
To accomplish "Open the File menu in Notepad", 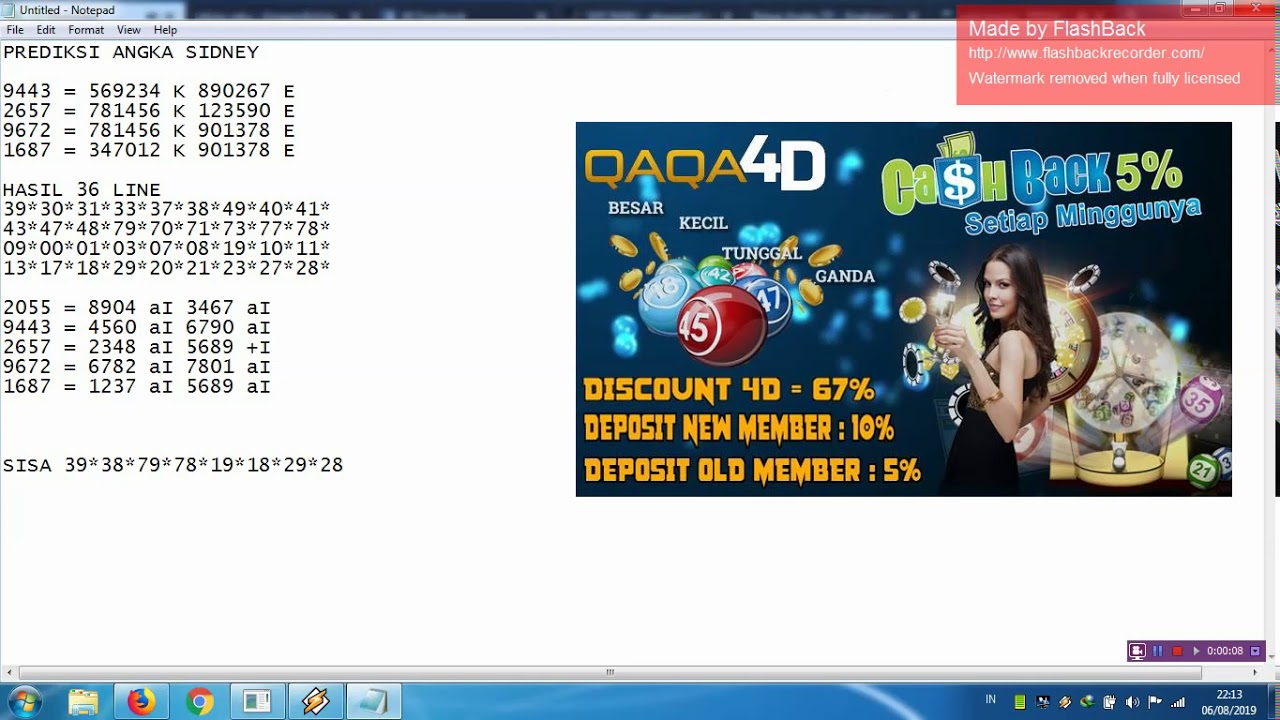I will tap(15, 30).
